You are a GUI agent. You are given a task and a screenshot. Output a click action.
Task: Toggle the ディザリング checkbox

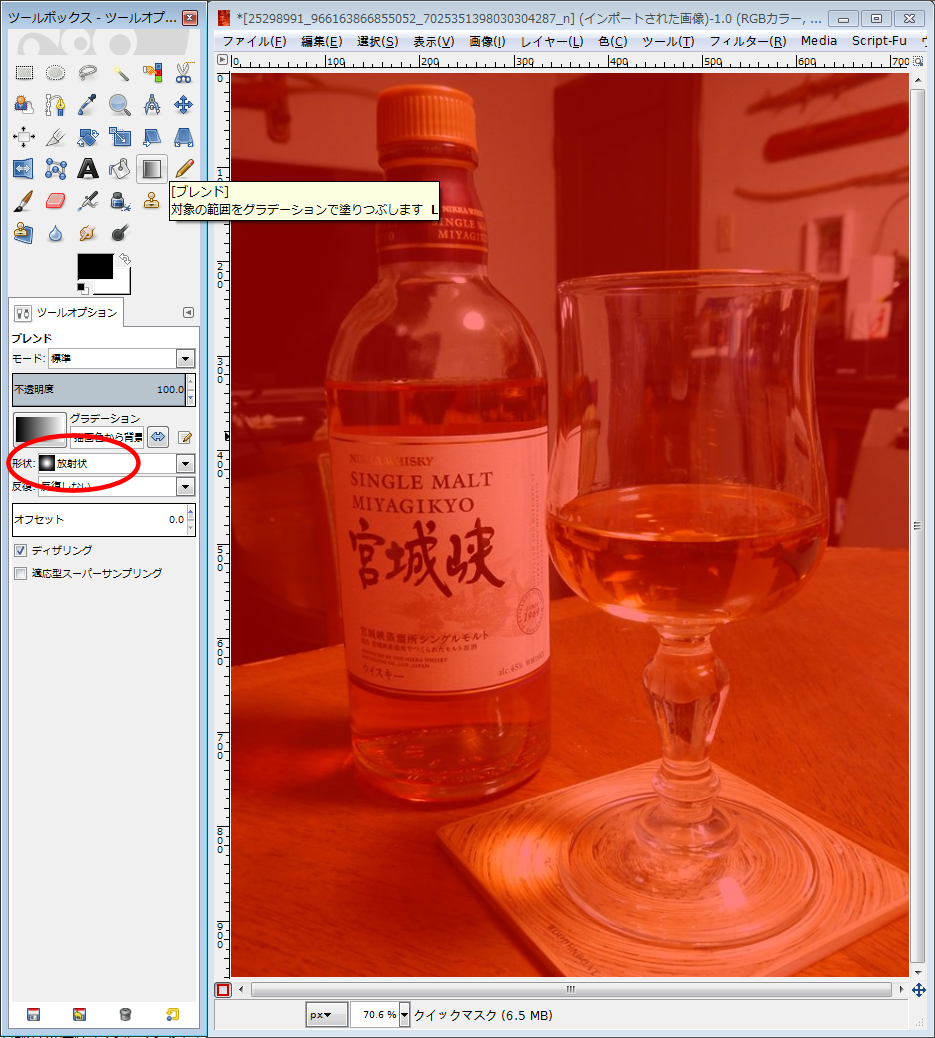[x=20, y=551]
